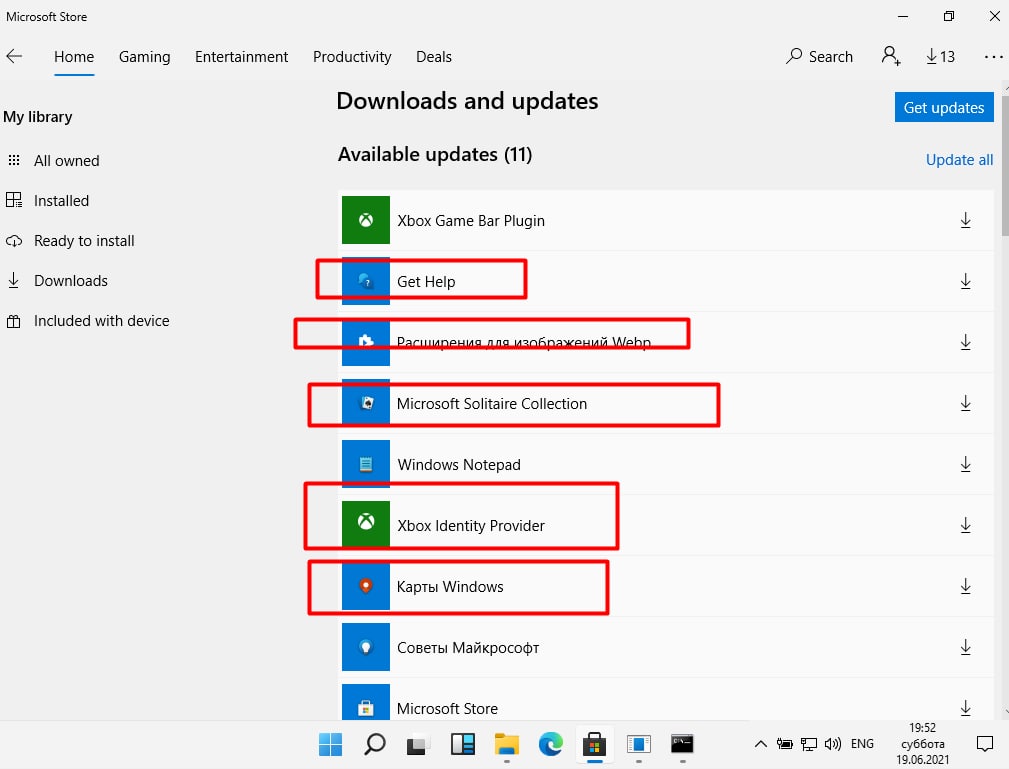Select the Get Help name text
Viewport: 1009px width, 769px height.
pyautogui.click(x=426, y=282)
